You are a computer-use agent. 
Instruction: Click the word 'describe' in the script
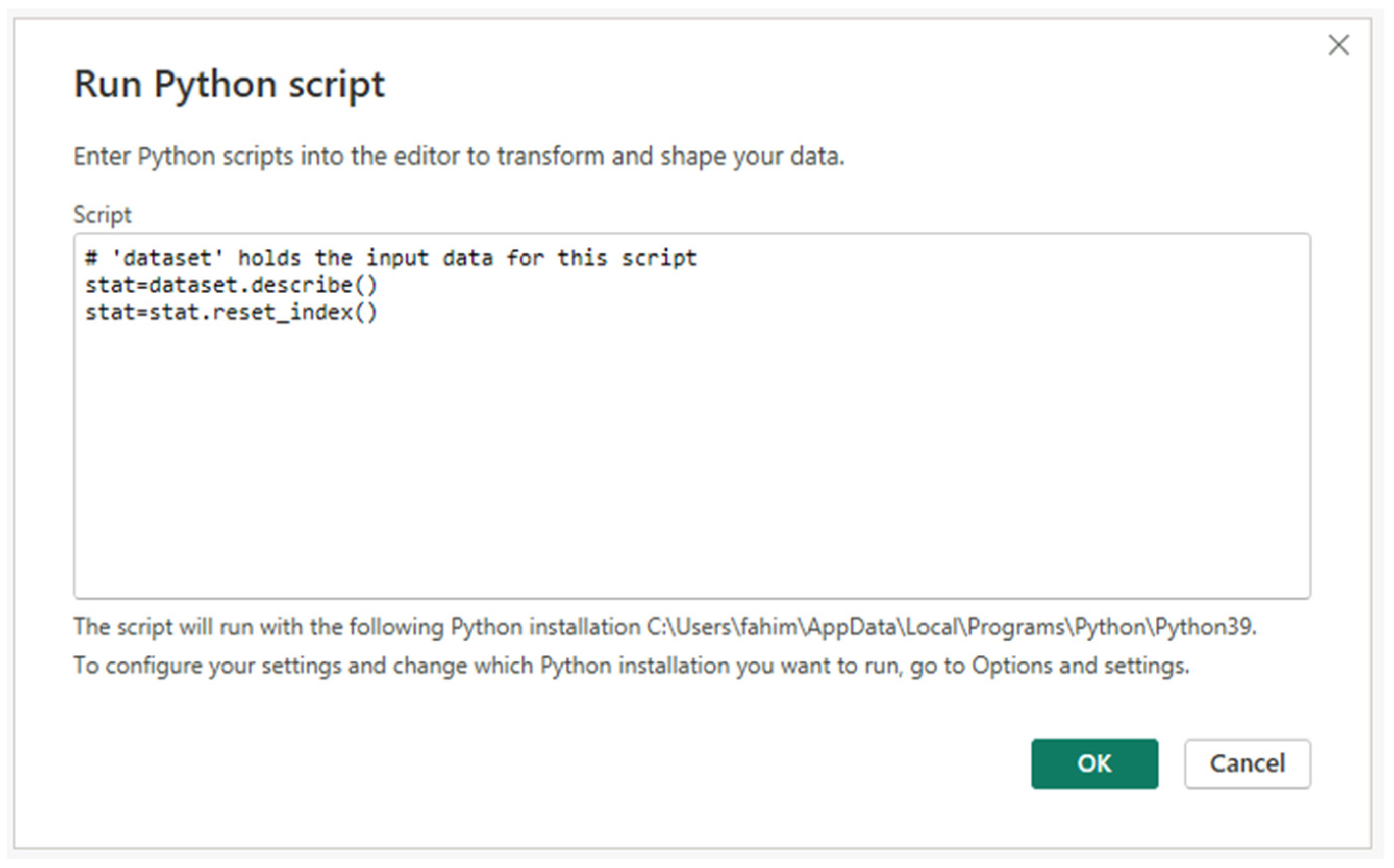(x=302, y=285)
